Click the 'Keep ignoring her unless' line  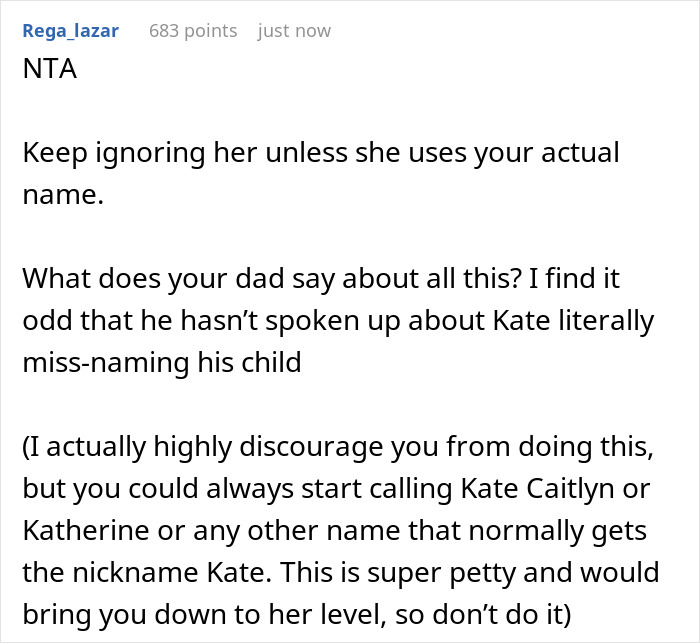click(321, 153)
